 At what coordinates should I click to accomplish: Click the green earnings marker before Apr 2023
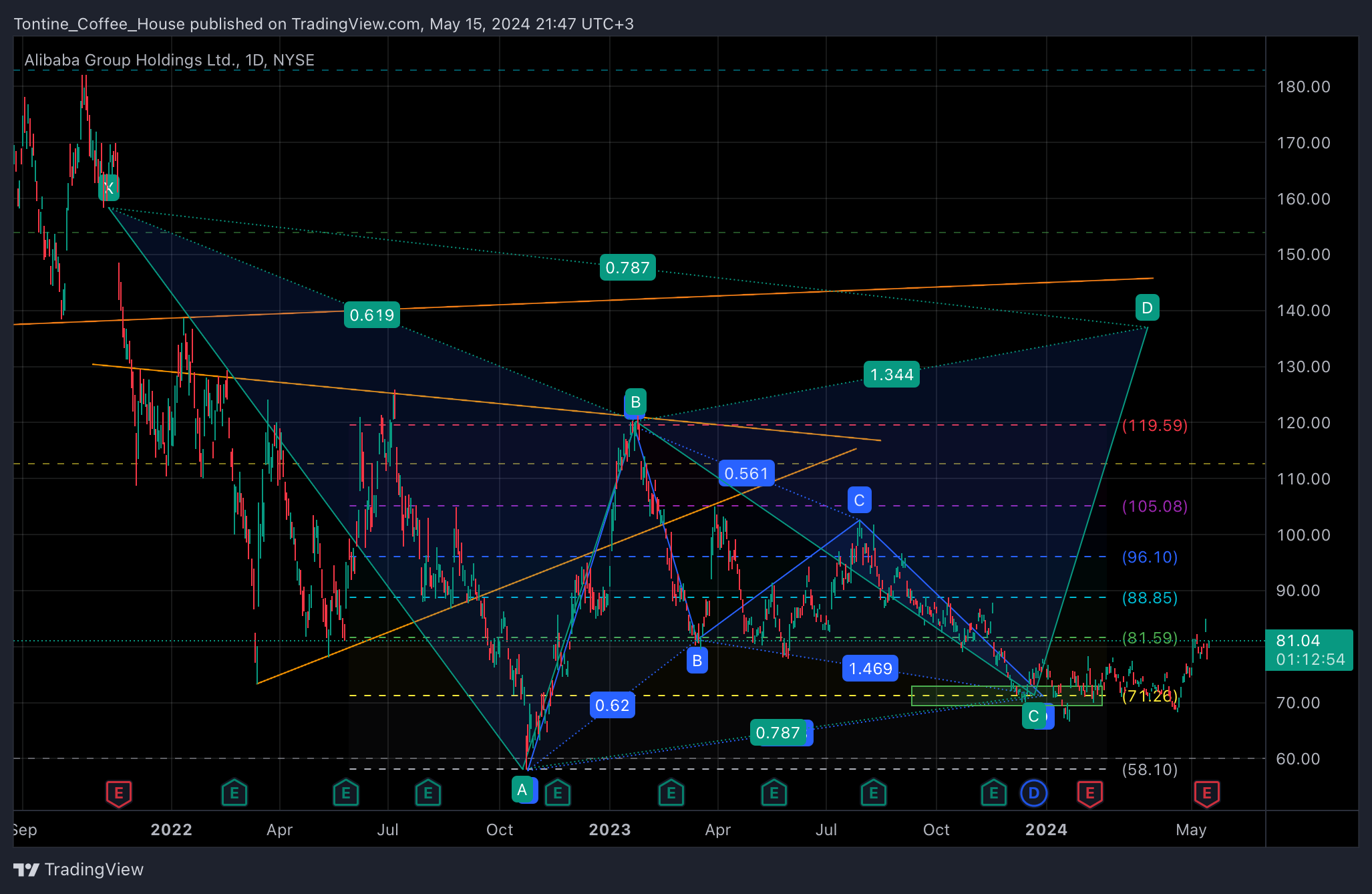click(671, 793)
